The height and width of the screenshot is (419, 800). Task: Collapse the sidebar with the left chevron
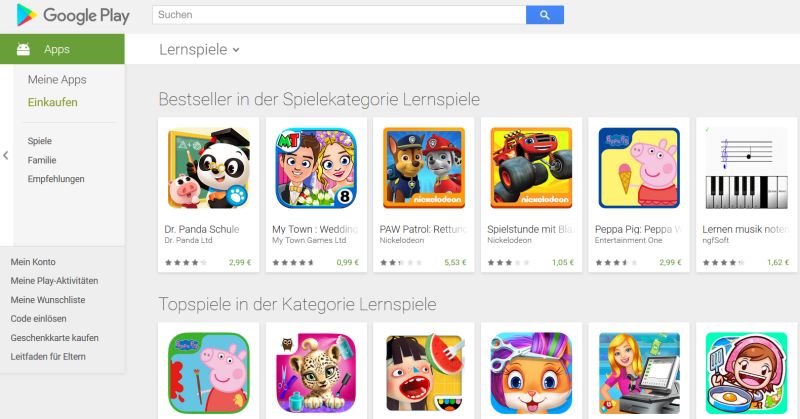[6, 155]
